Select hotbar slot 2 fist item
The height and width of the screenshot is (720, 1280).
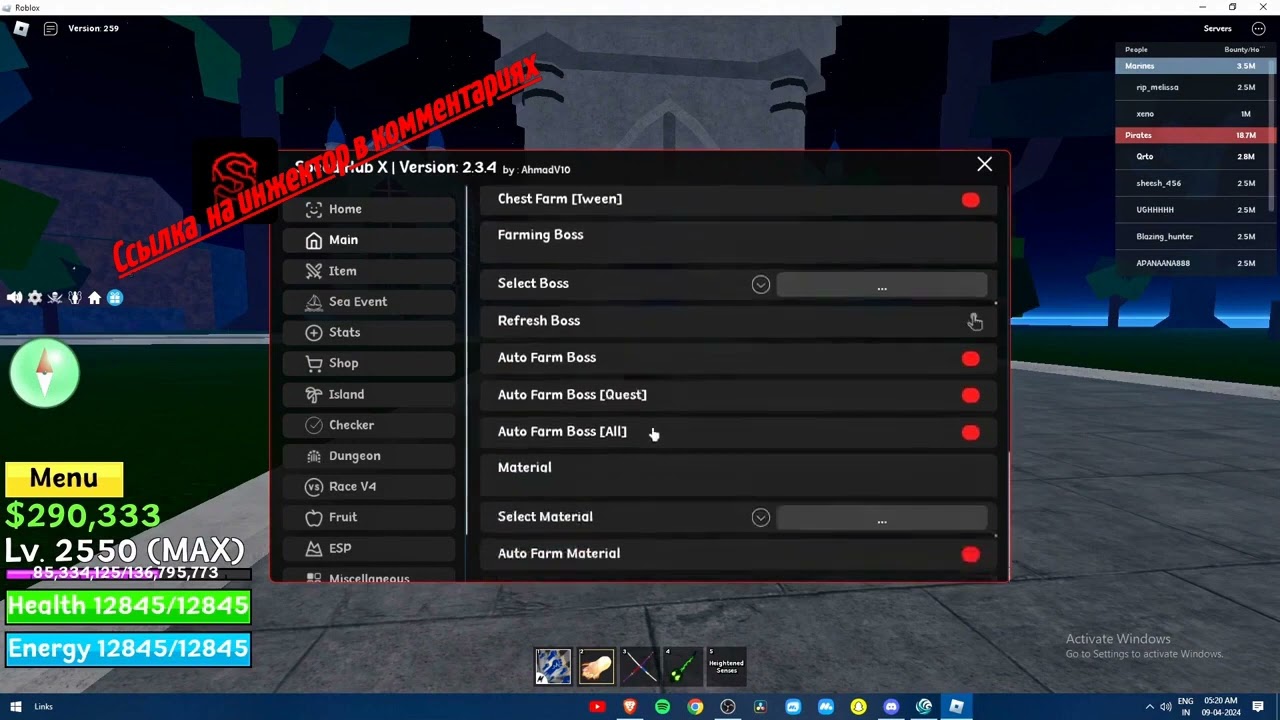click(596, 666)
